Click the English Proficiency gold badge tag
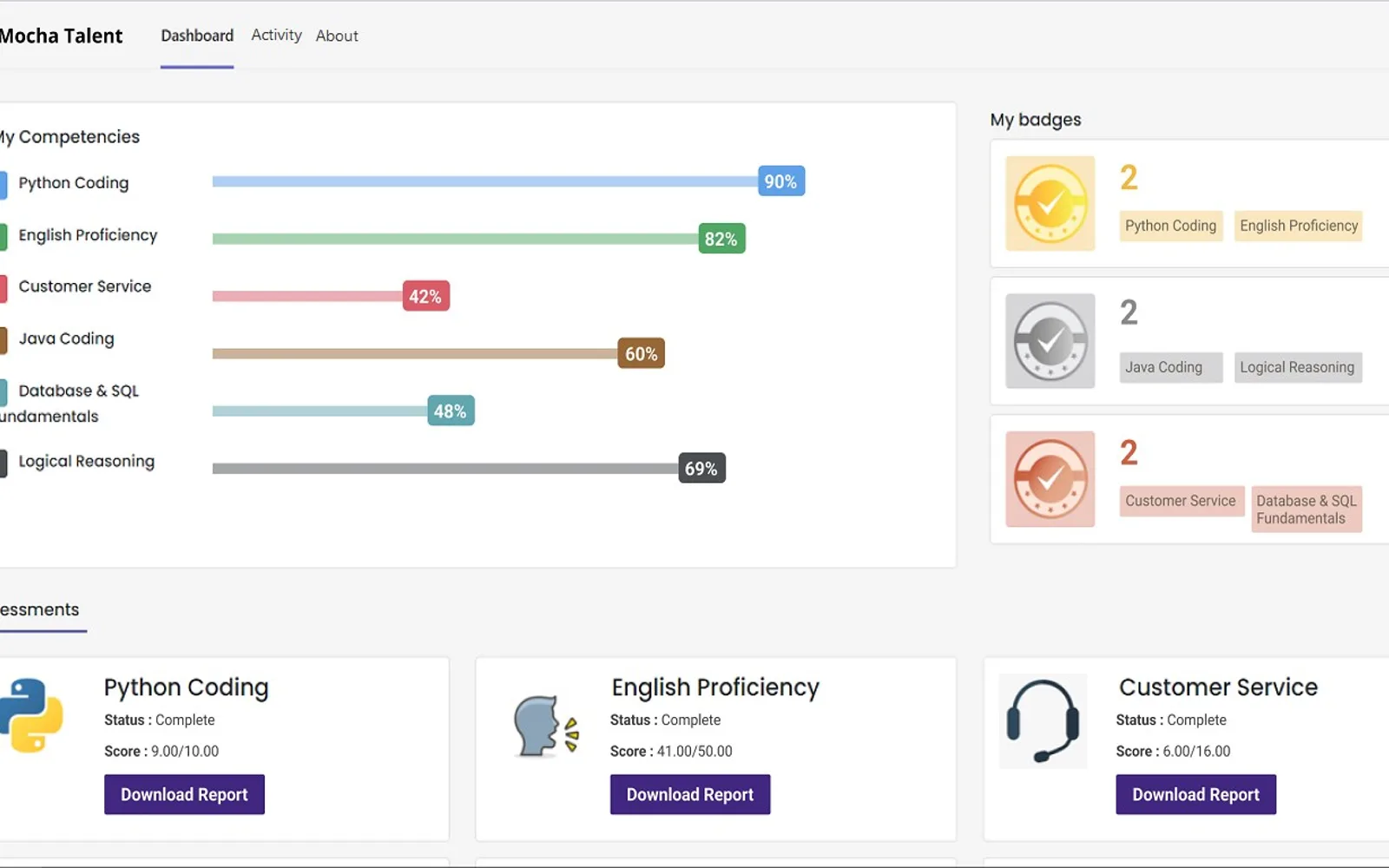Viewport: 1389px width, 868px height. [x=1299, y=226]
